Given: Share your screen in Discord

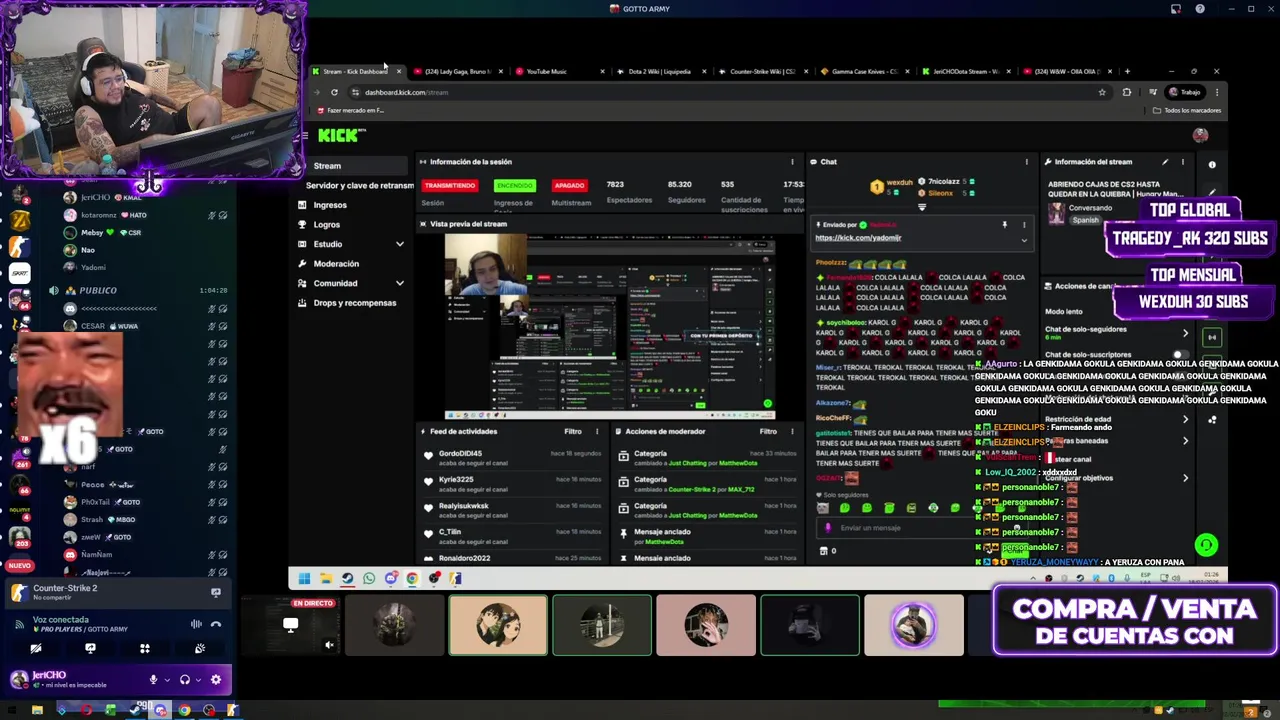Looking at the screenshot, I should [90, 649].
